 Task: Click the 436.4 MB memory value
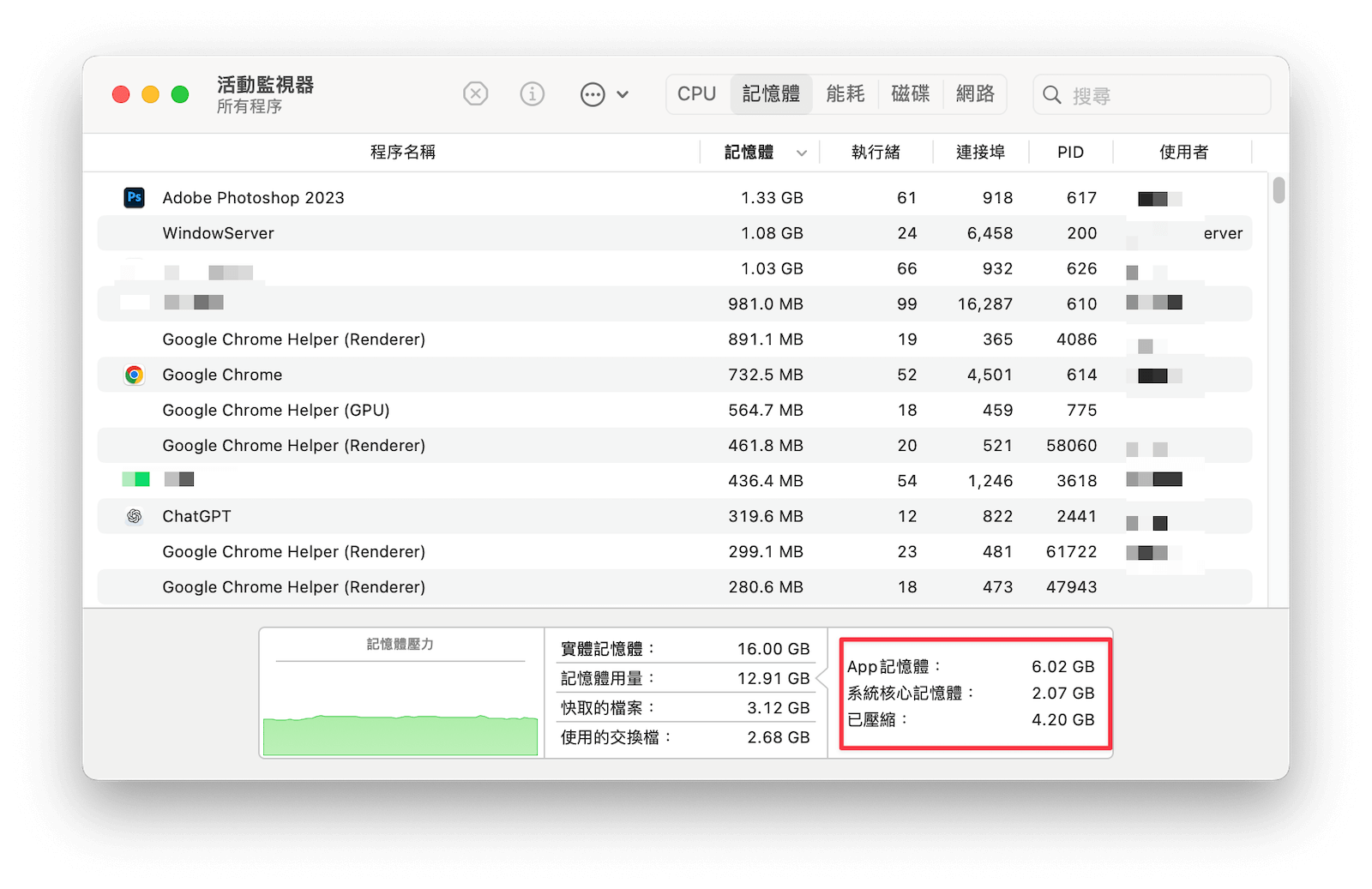click(766, 481)
